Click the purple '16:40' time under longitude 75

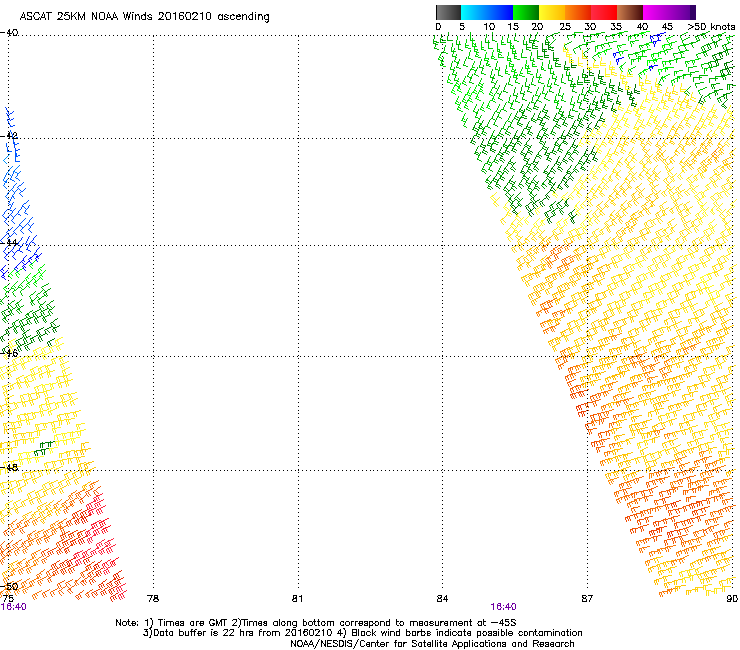tap(14, 607)
